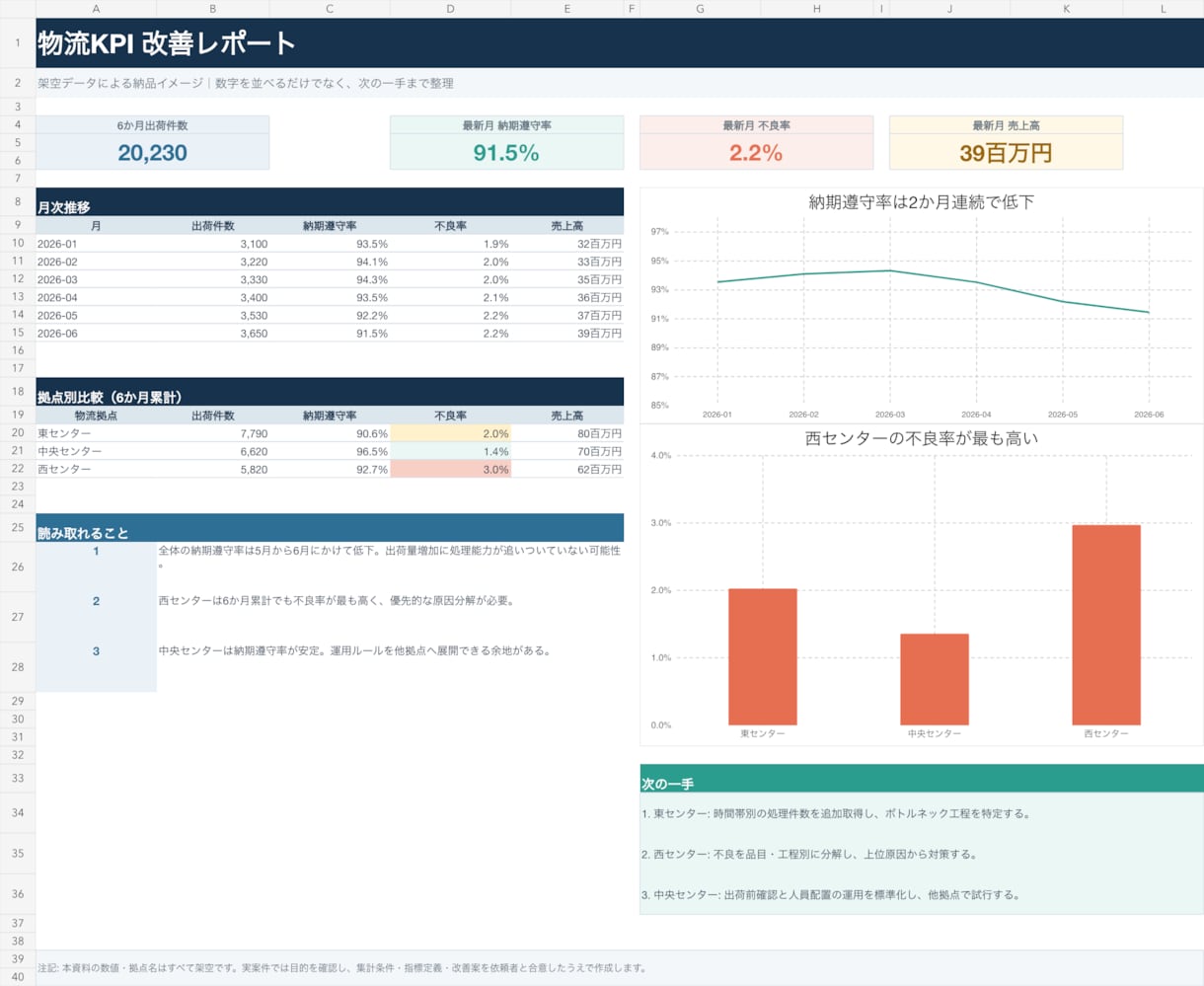Click the subtitle cell starting '架空データによる納品イメージ'

pos(620,83)
